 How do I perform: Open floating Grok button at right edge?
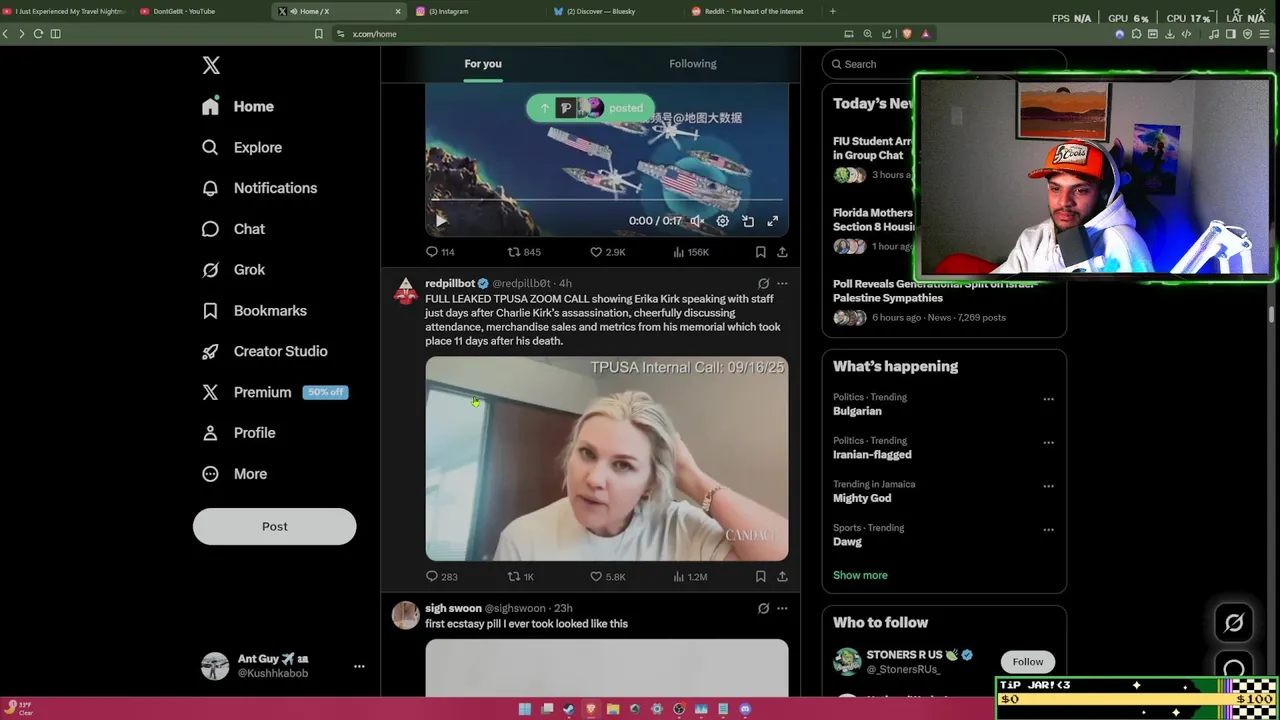click(x=1234, y=623)
